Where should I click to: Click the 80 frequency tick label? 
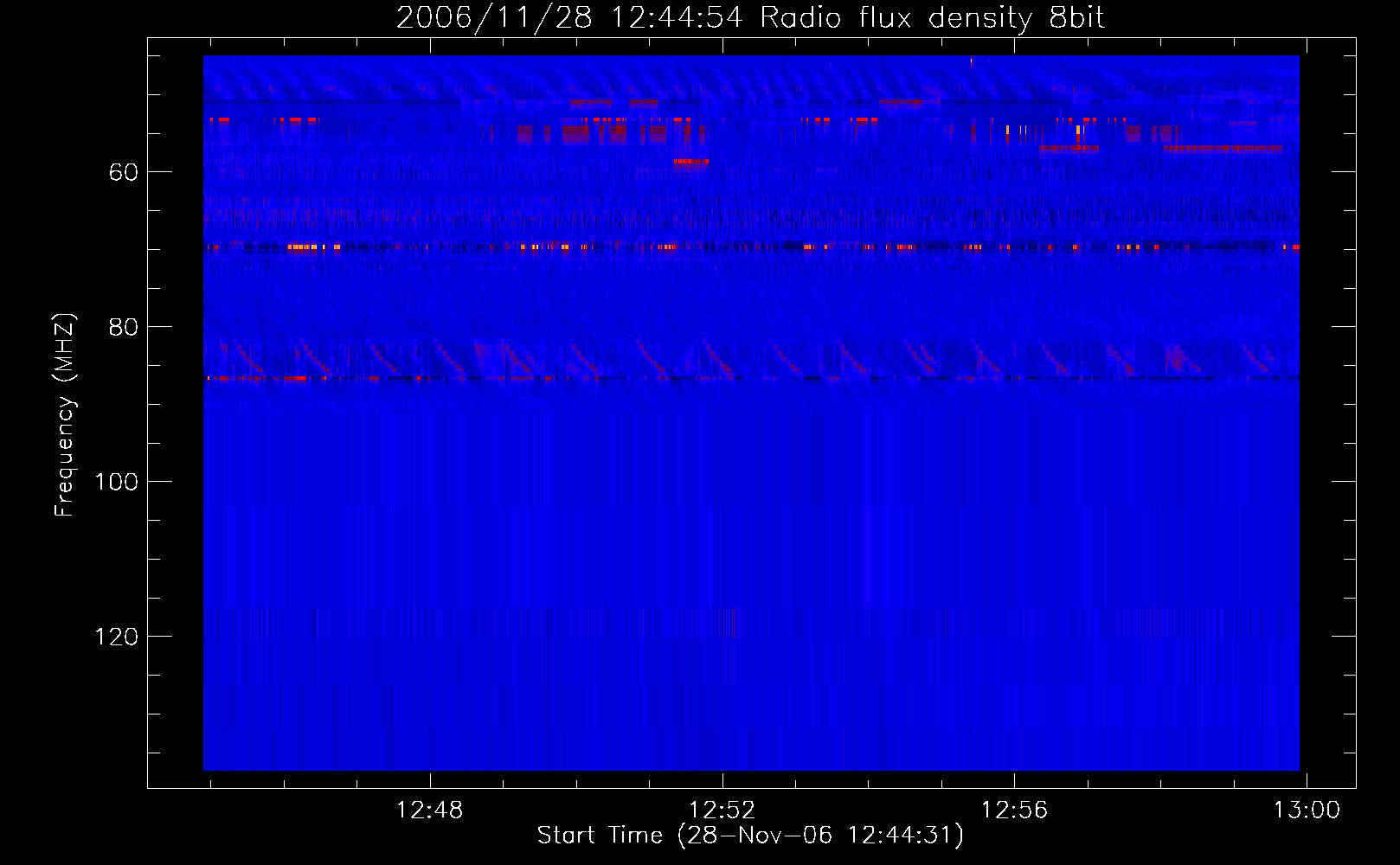click(x=123, y=327)
